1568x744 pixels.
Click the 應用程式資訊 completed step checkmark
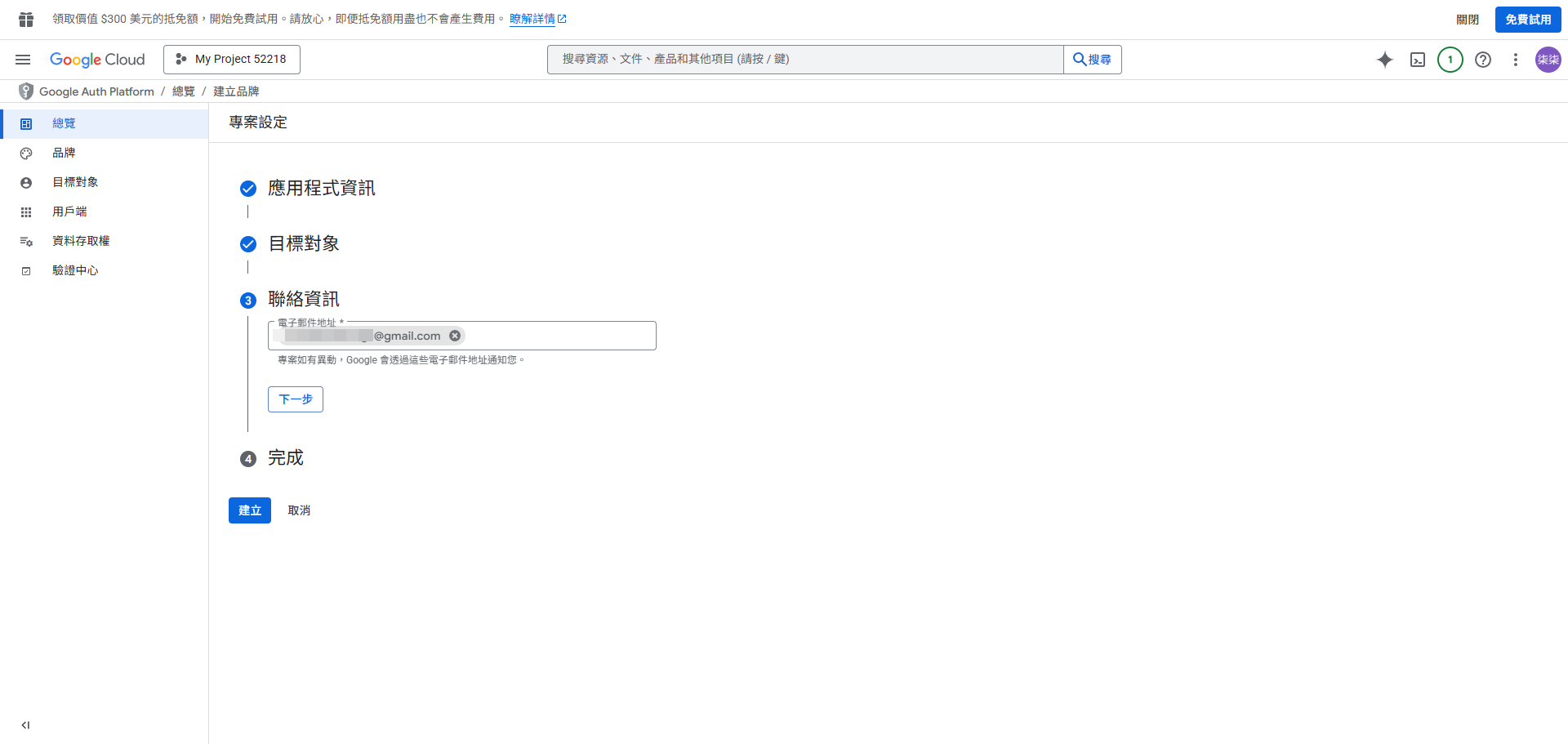coord(248,188)
